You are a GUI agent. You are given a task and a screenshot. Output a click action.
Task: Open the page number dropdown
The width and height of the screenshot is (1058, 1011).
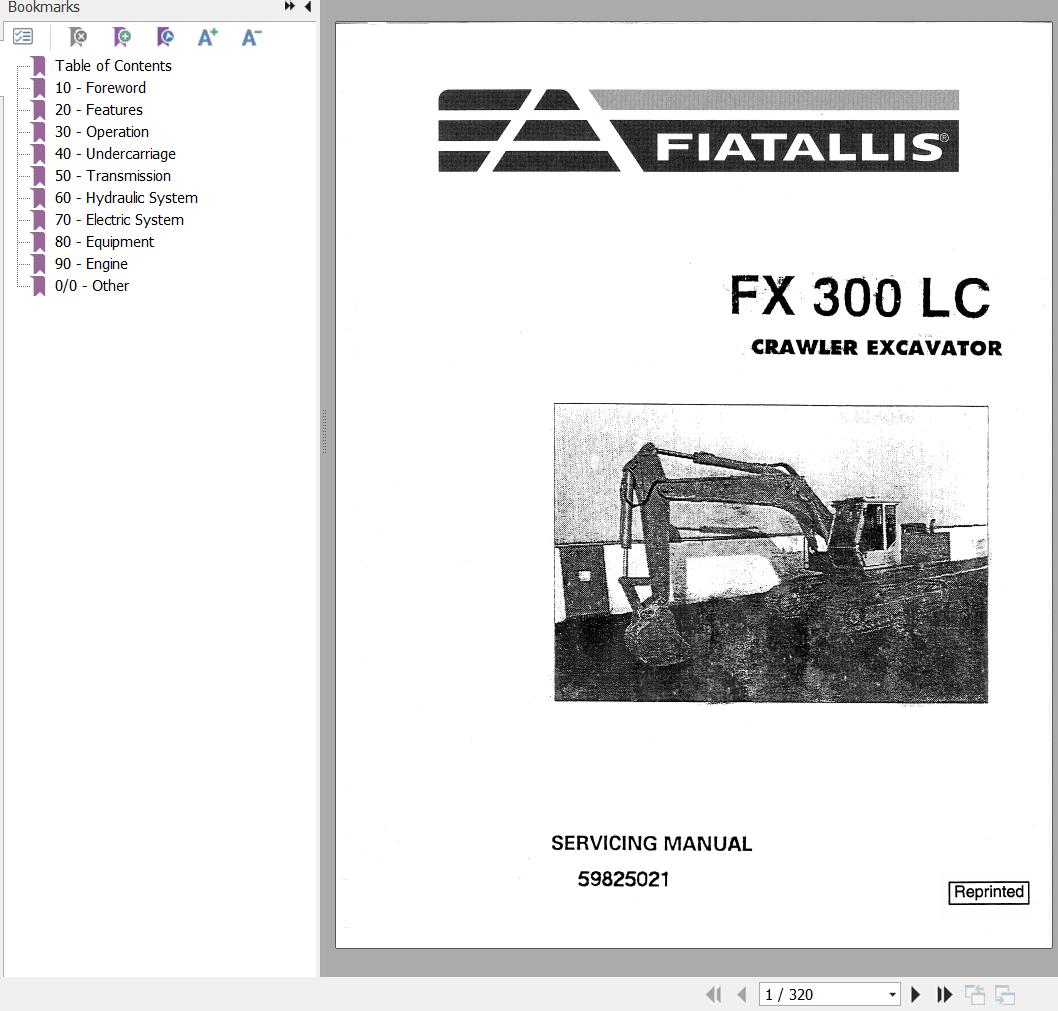(x=893, y=994)
